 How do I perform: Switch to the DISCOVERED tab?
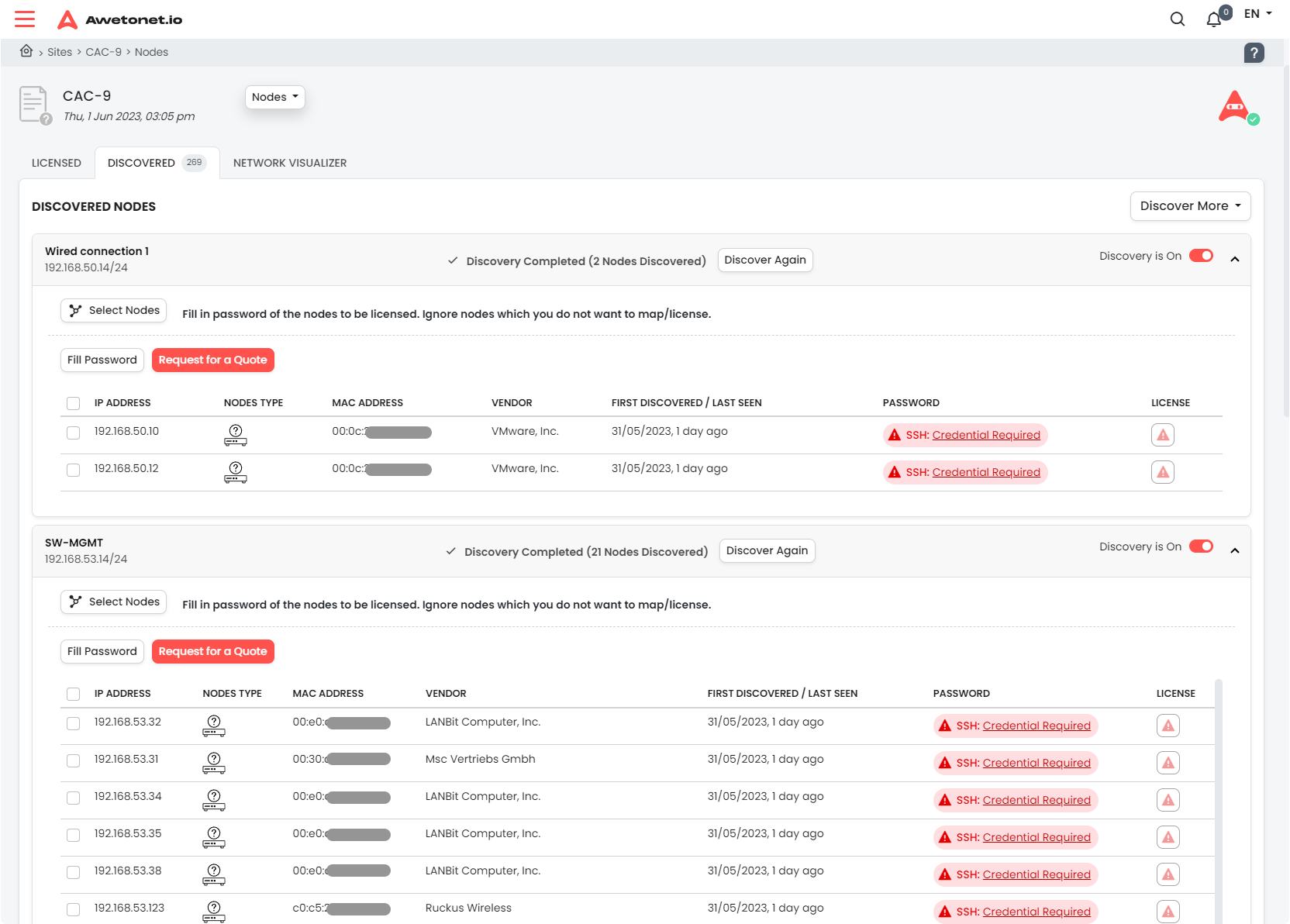[x=157, y=163]
